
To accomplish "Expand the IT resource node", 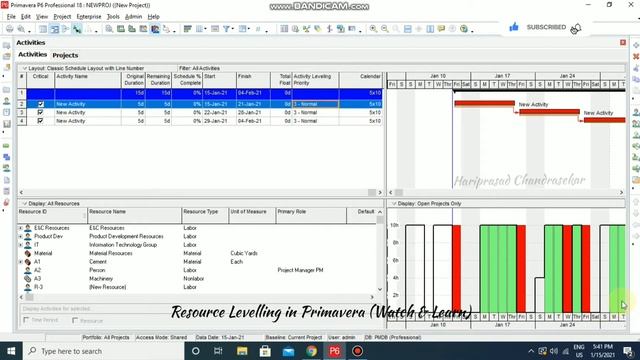I will (x=20, y=245).
